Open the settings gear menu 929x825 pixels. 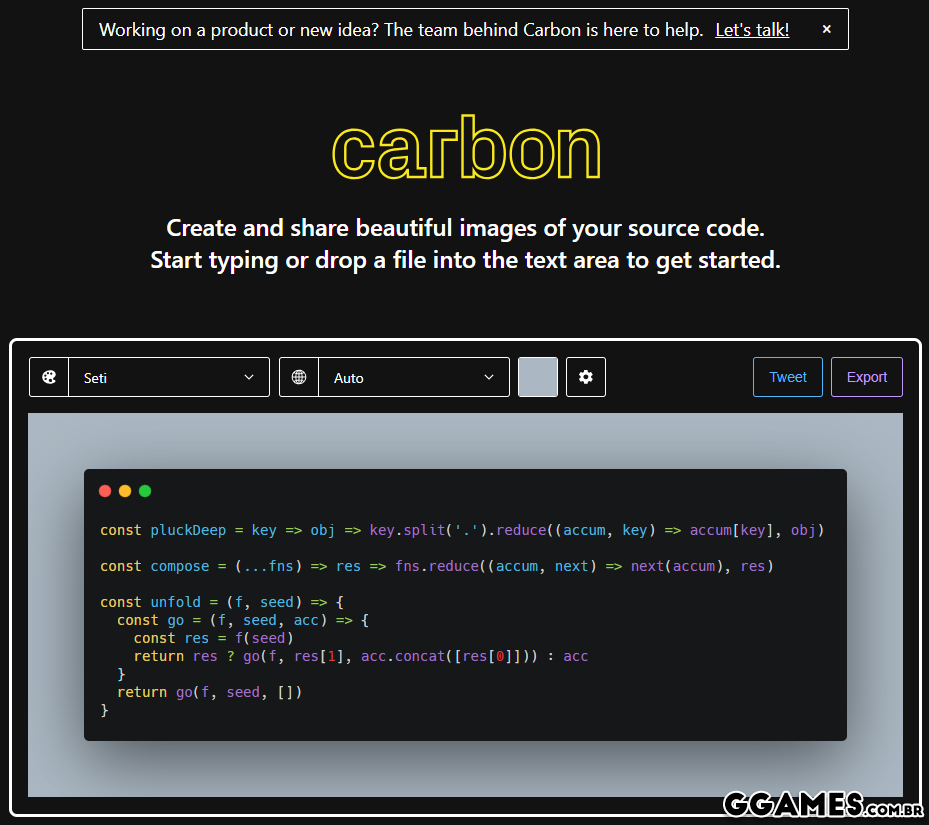[586, 377]
